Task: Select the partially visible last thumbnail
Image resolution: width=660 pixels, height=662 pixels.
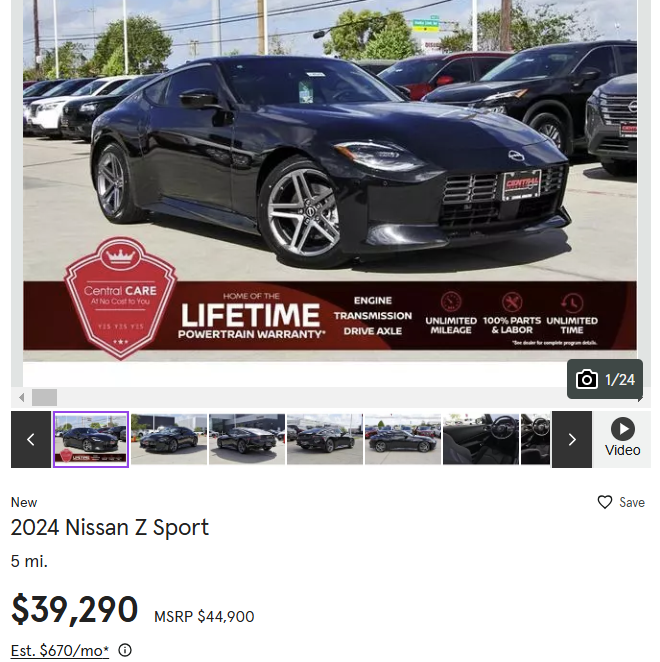Action: coord(535,440)
